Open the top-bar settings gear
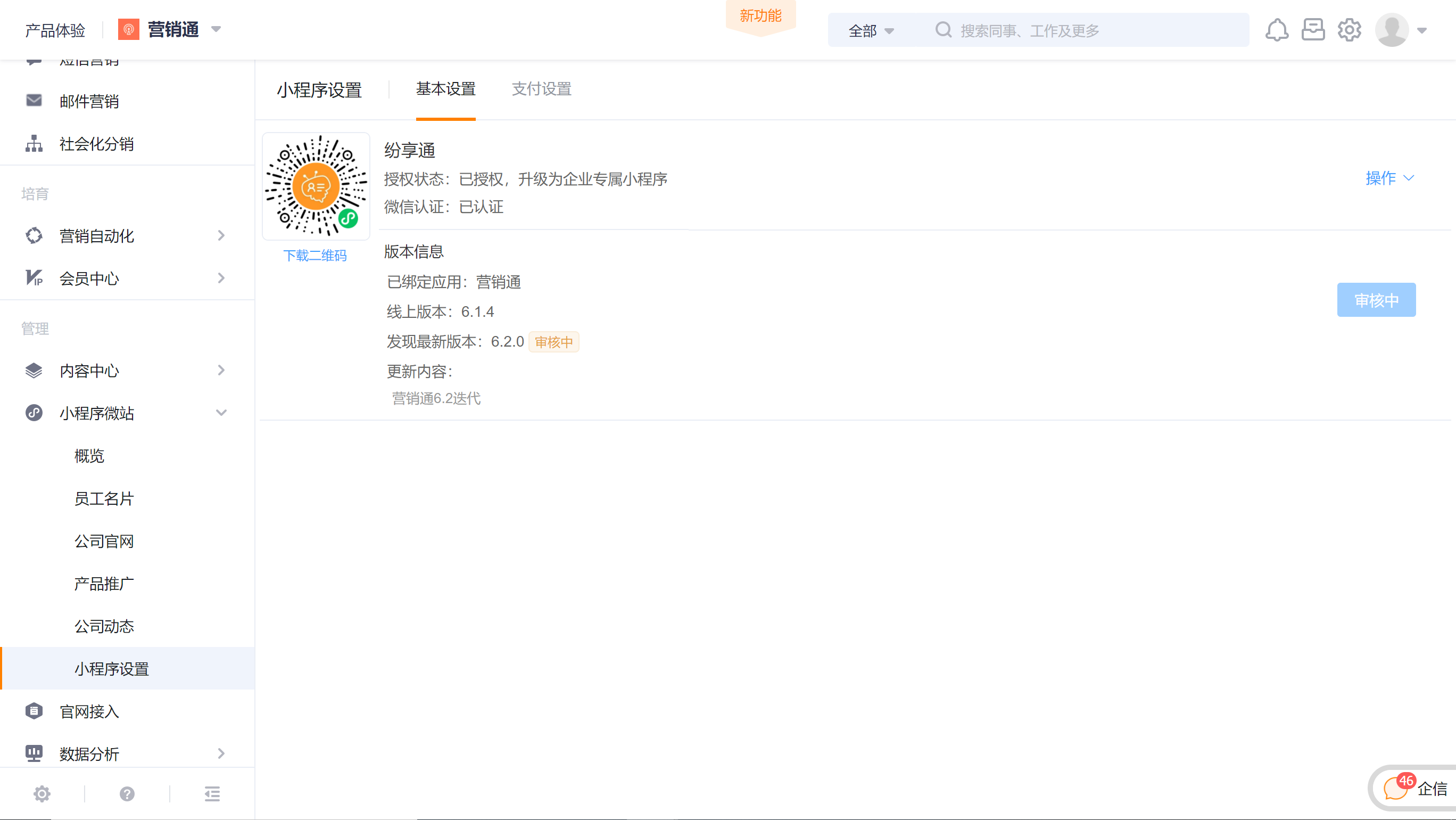The image size is (1456, 820). point(1349,30)
